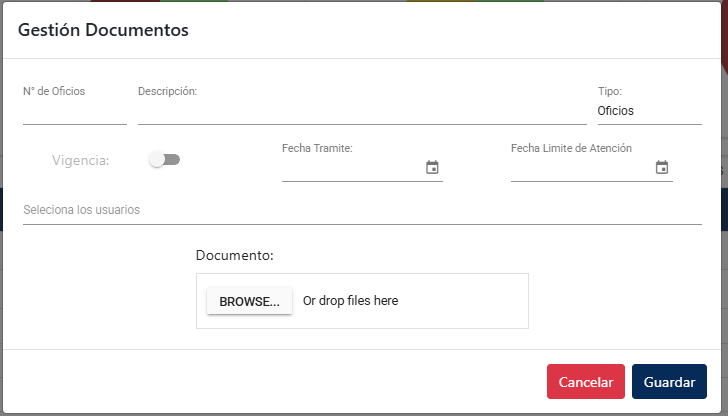Click the BROWSE... file button

tap(249, 301)
